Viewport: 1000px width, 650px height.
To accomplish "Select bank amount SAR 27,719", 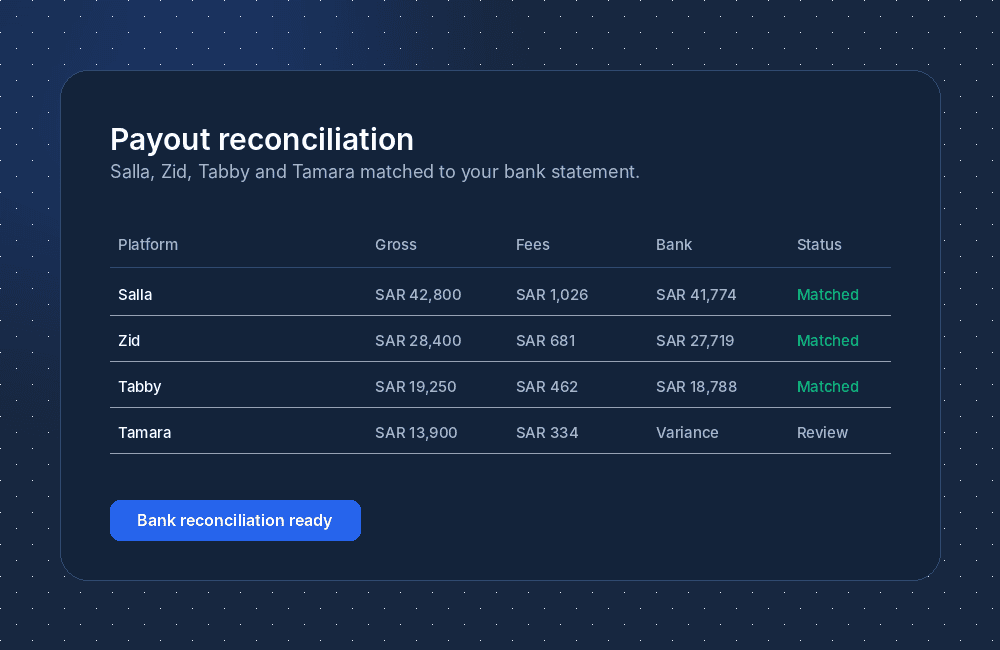I will 695,341.
